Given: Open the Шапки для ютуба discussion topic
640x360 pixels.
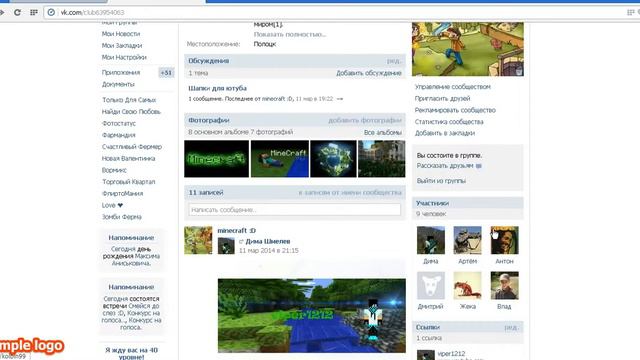Looking at the screenshot, I should tap(218, 88).
